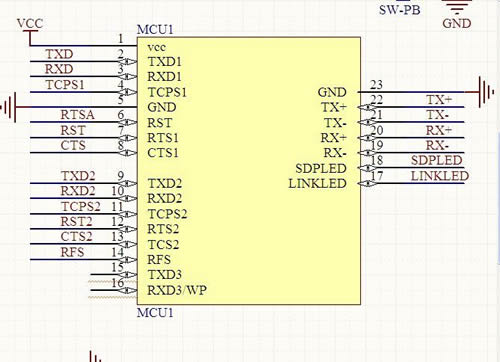Image resolution: width=500 pixels, height=362 pixels.
Task: Click the TCS2 pin name
Action: tap(163, 244)
